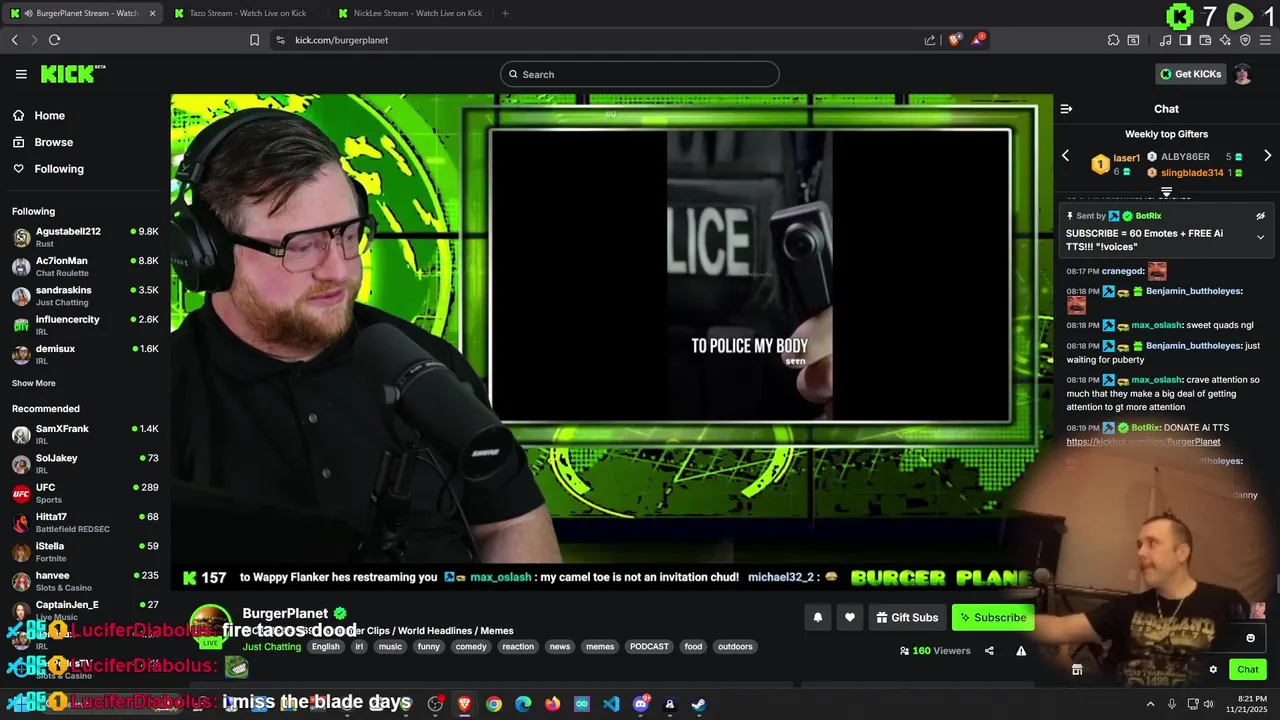Go back in browser history
1280x720 pixels.
coord(14,40)
